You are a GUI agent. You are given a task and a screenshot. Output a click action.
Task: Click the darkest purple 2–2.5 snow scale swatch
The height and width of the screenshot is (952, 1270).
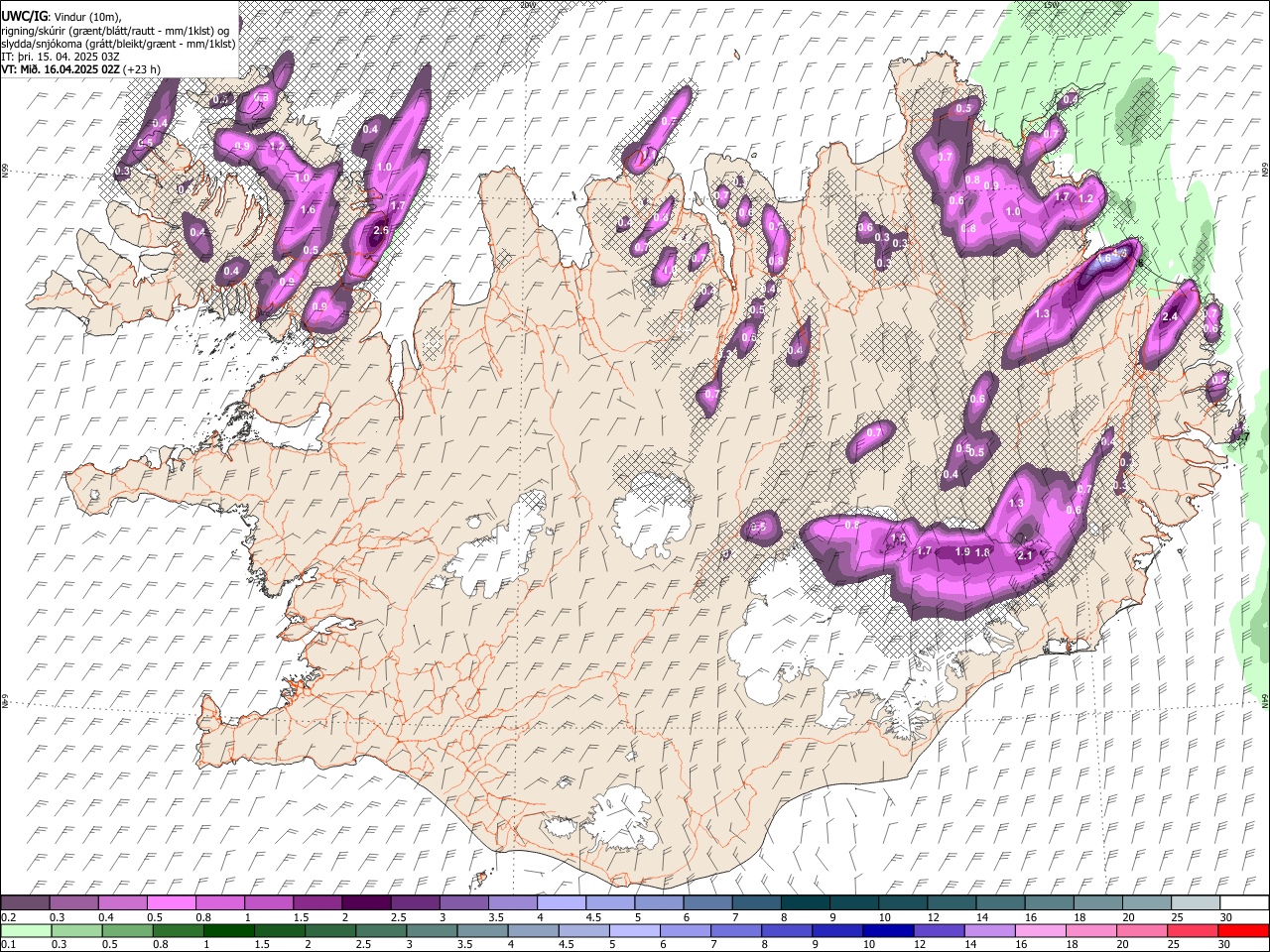pos(366,902)
